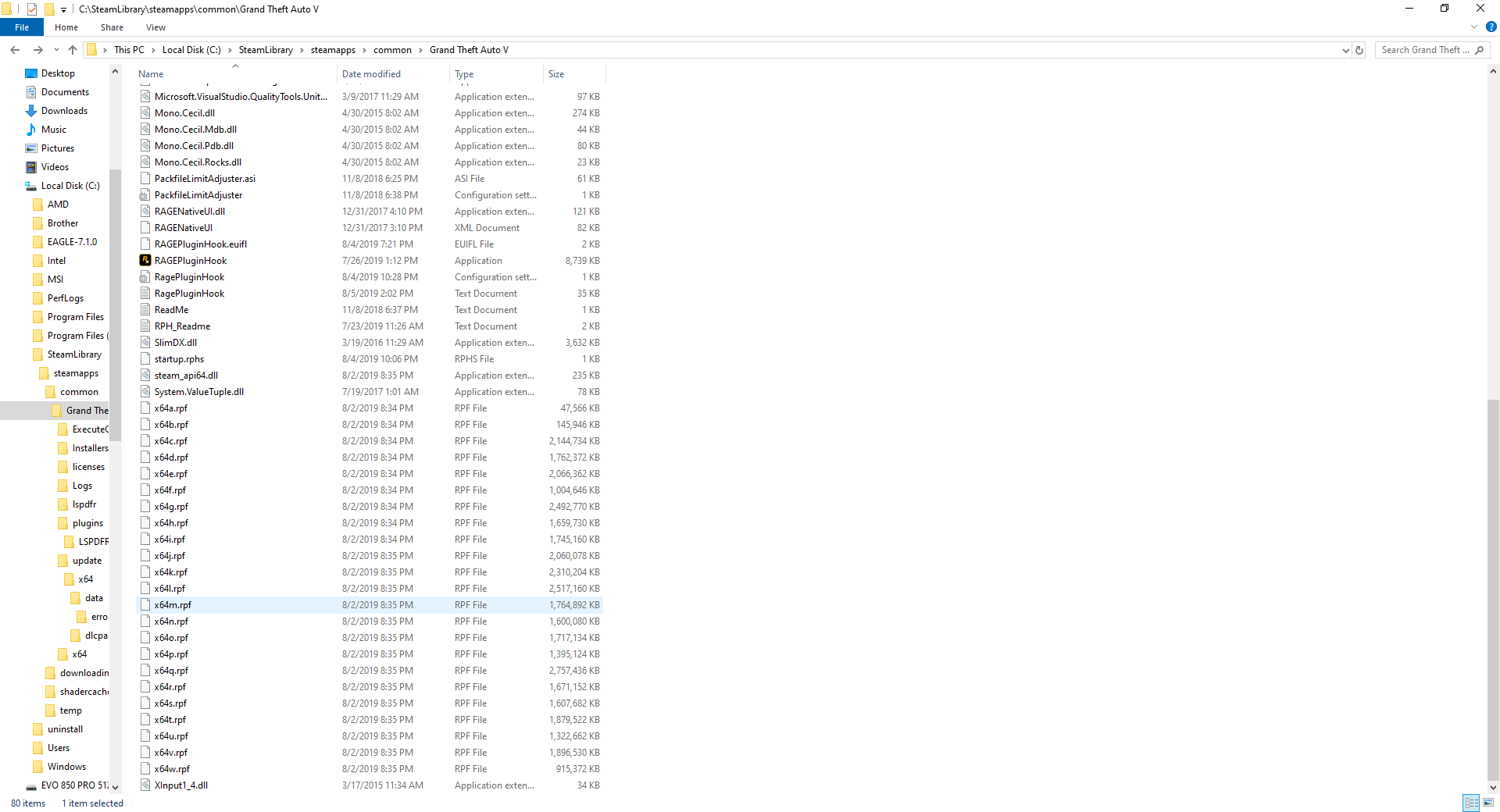Viewport: 1500px width, 812px height.
Task: Go up one folder level
Action: coord(73,50)
